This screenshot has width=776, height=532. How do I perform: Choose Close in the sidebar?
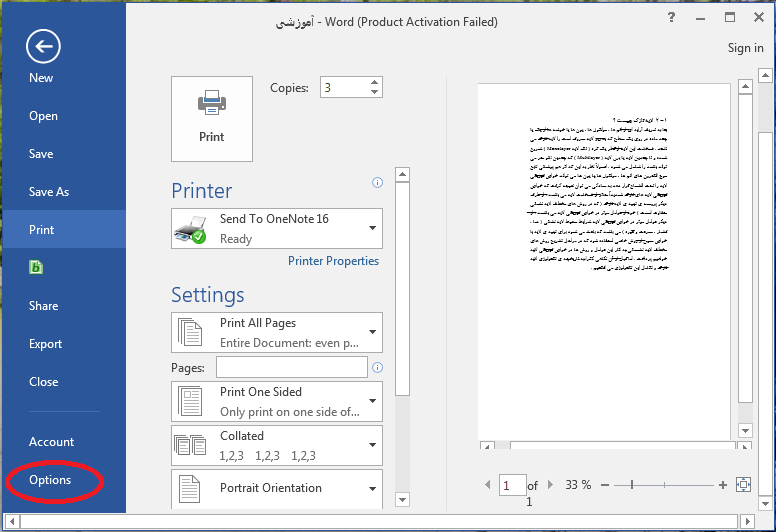click(44, 382)
